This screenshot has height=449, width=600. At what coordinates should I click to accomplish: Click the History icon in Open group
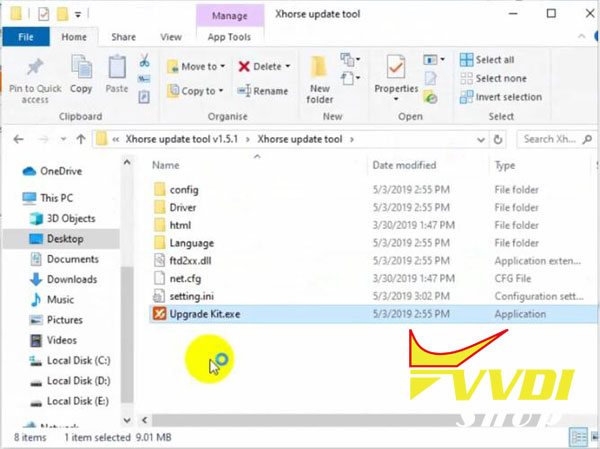click(430, 98)
